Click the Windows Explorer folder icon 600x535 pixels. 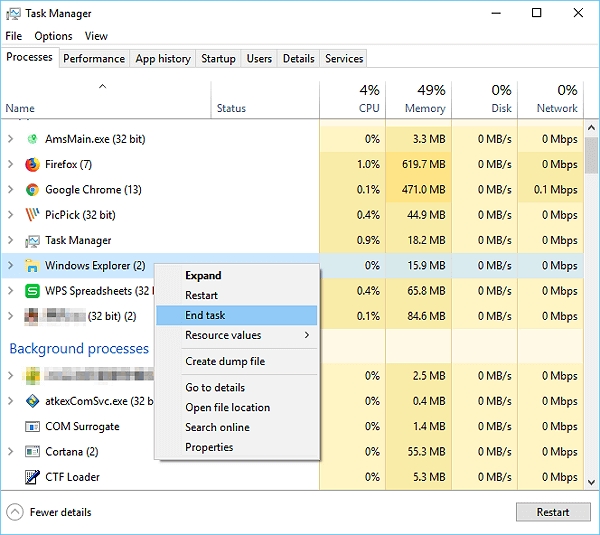coord(32,266)
